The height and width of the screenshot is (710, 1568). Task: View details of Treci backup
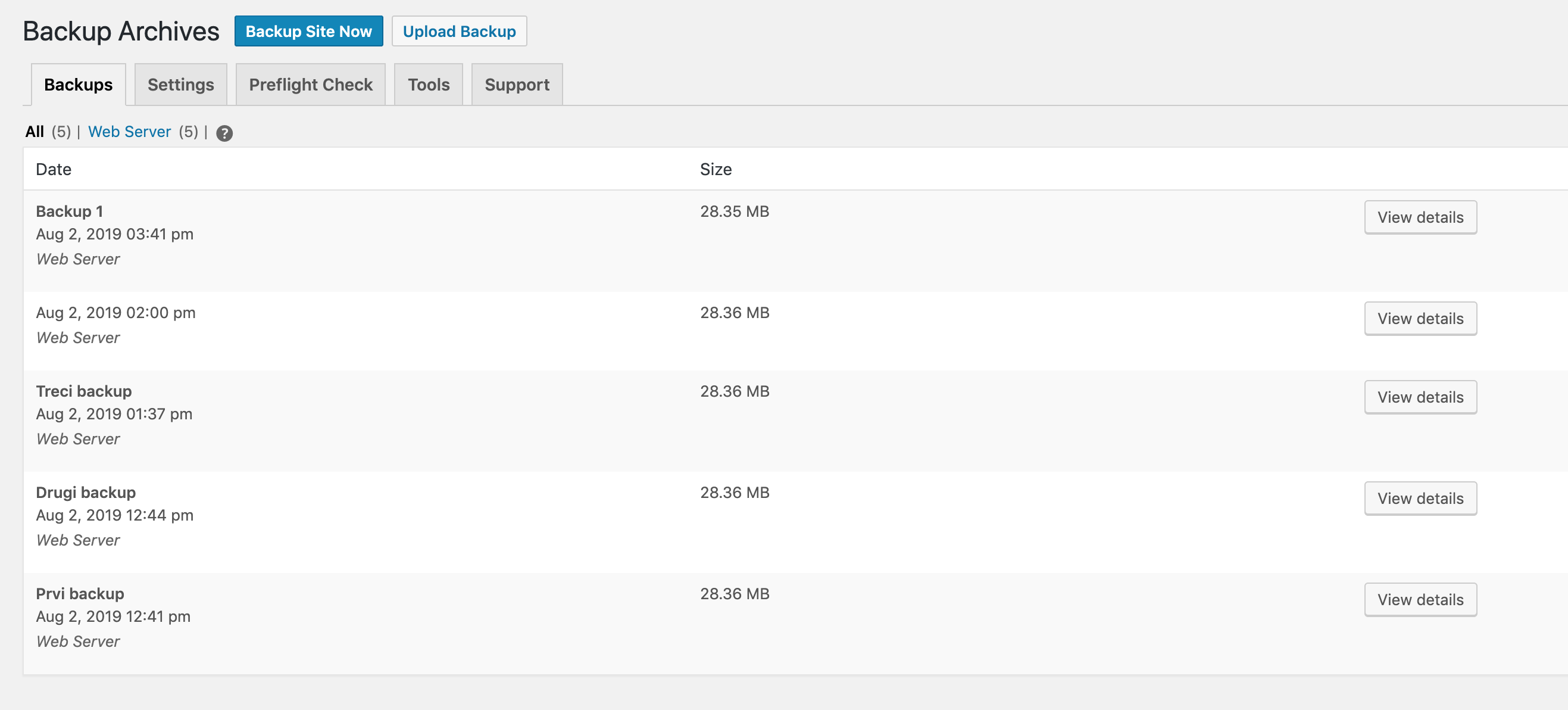click(x=1420, y=397)
